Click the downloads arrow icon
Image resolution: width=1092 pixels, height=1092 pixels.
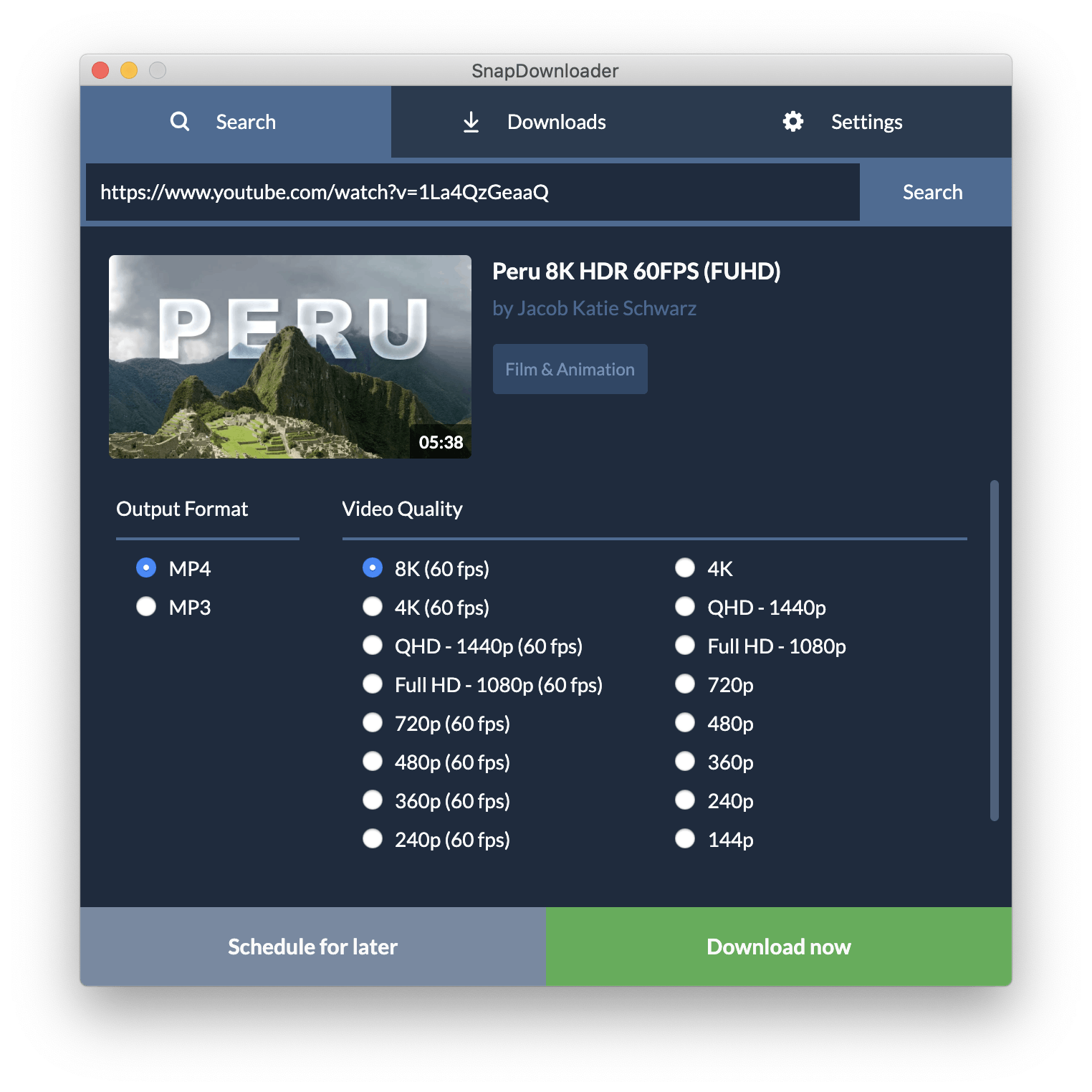point(471,122)
